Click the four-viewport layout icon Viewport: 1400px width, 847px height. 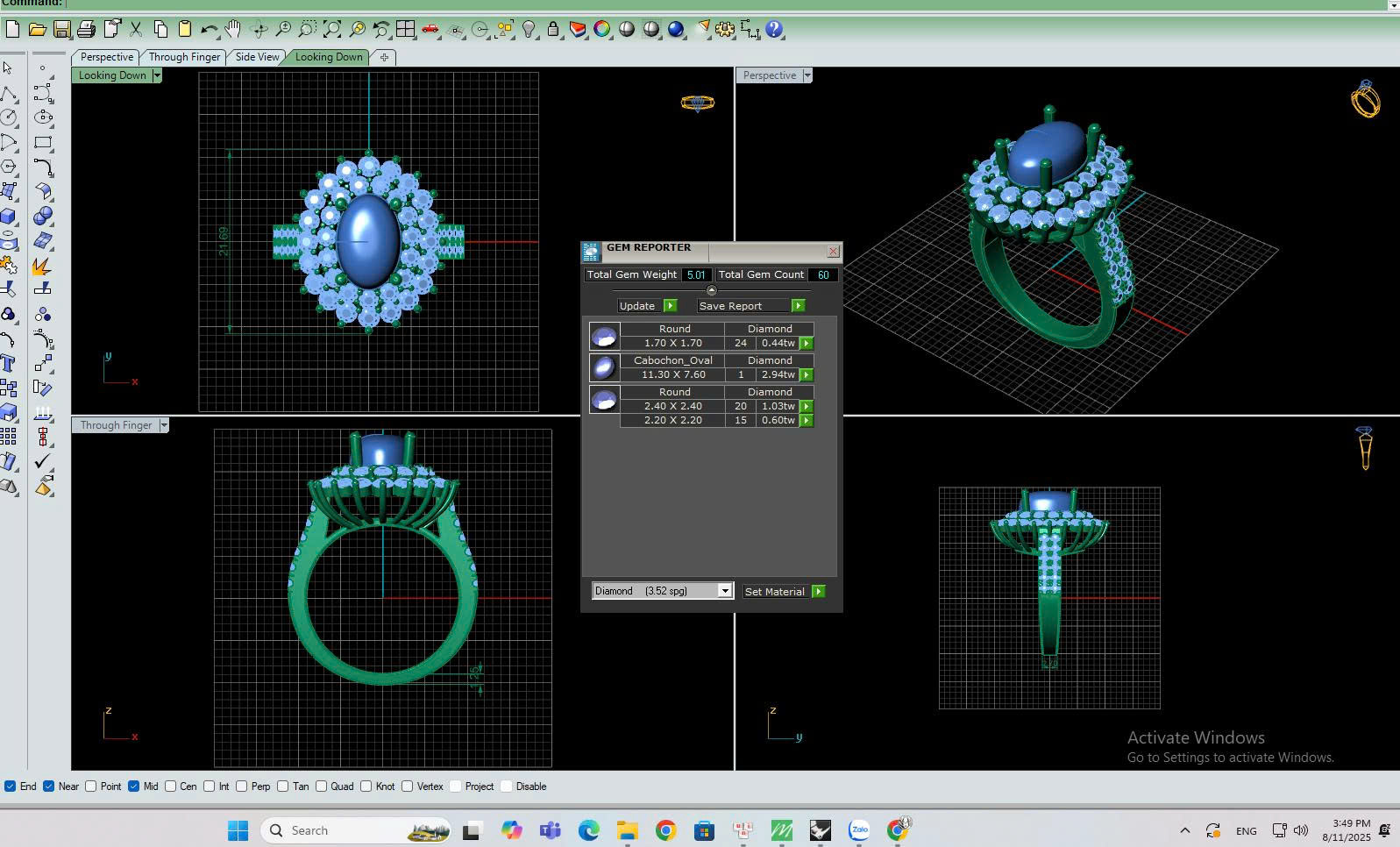coord(405,30)
